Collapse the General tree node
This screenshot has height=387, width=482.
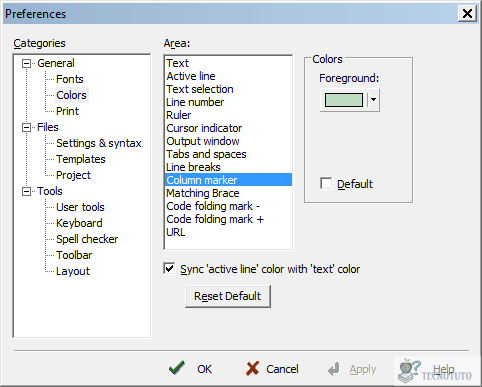pyautogui.click(x=26, y=63)
